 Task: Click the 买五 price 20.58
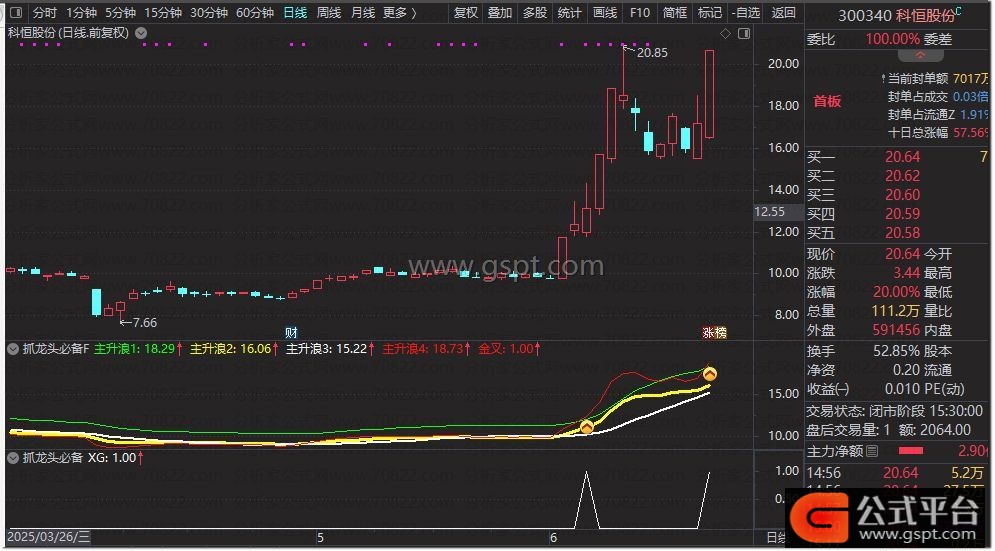902,233
